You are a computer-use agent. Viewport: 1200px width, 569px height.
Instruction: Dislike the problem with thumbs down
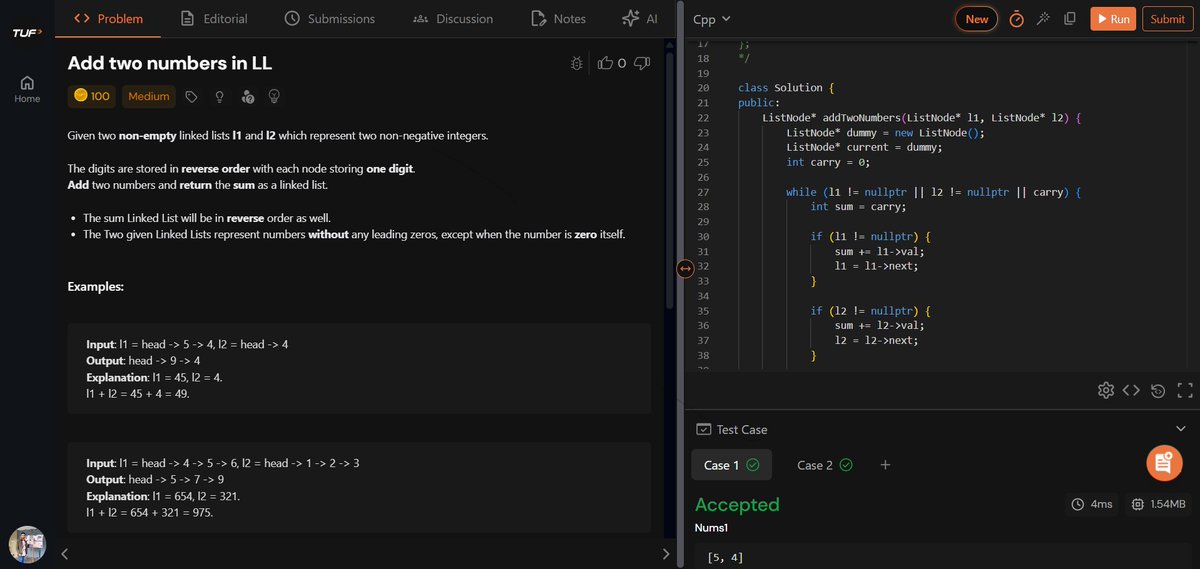tap(642, 63)
